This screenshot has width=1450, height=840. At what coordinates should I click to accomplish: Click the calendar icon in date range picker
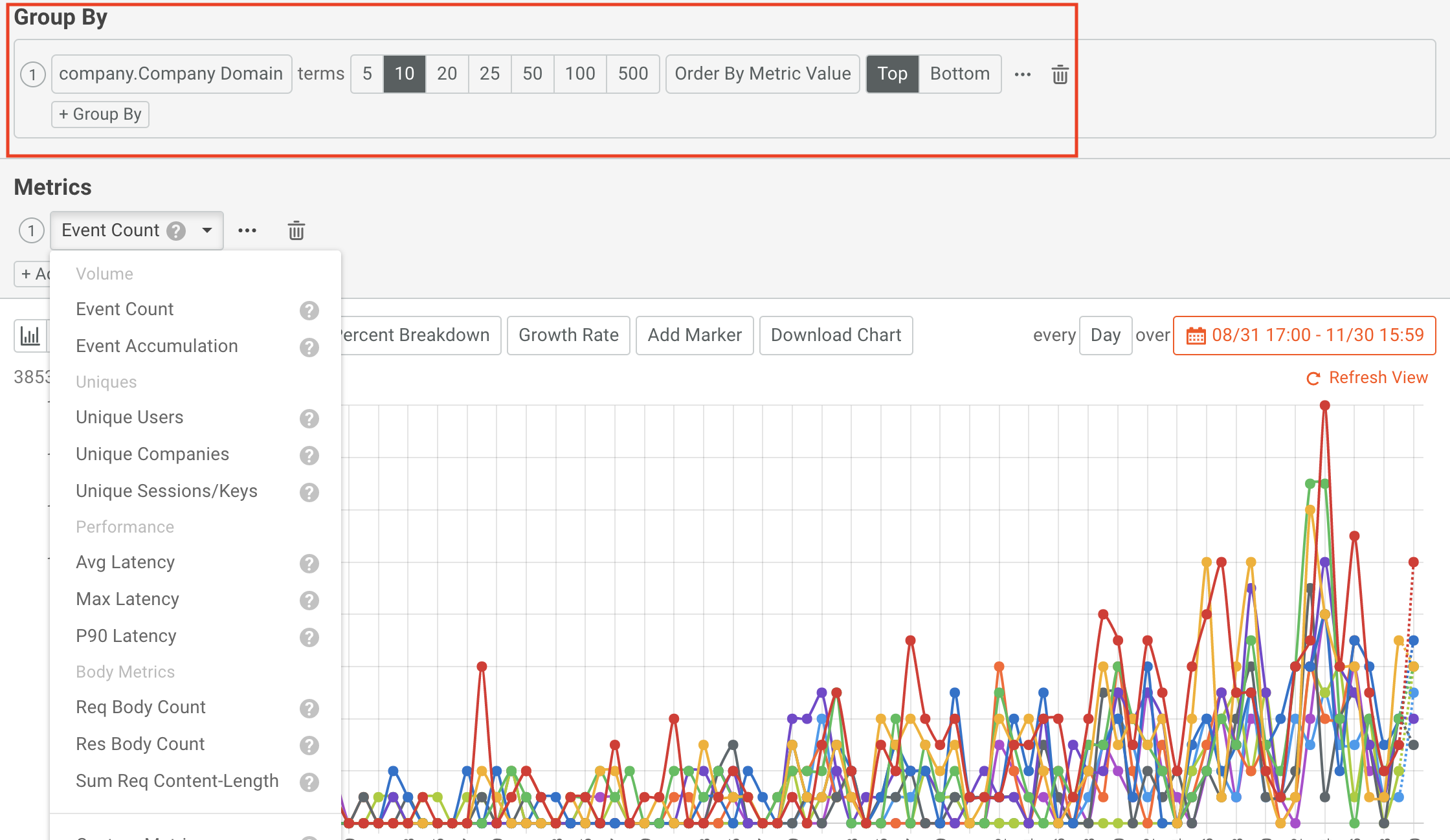click(1196, 335)
